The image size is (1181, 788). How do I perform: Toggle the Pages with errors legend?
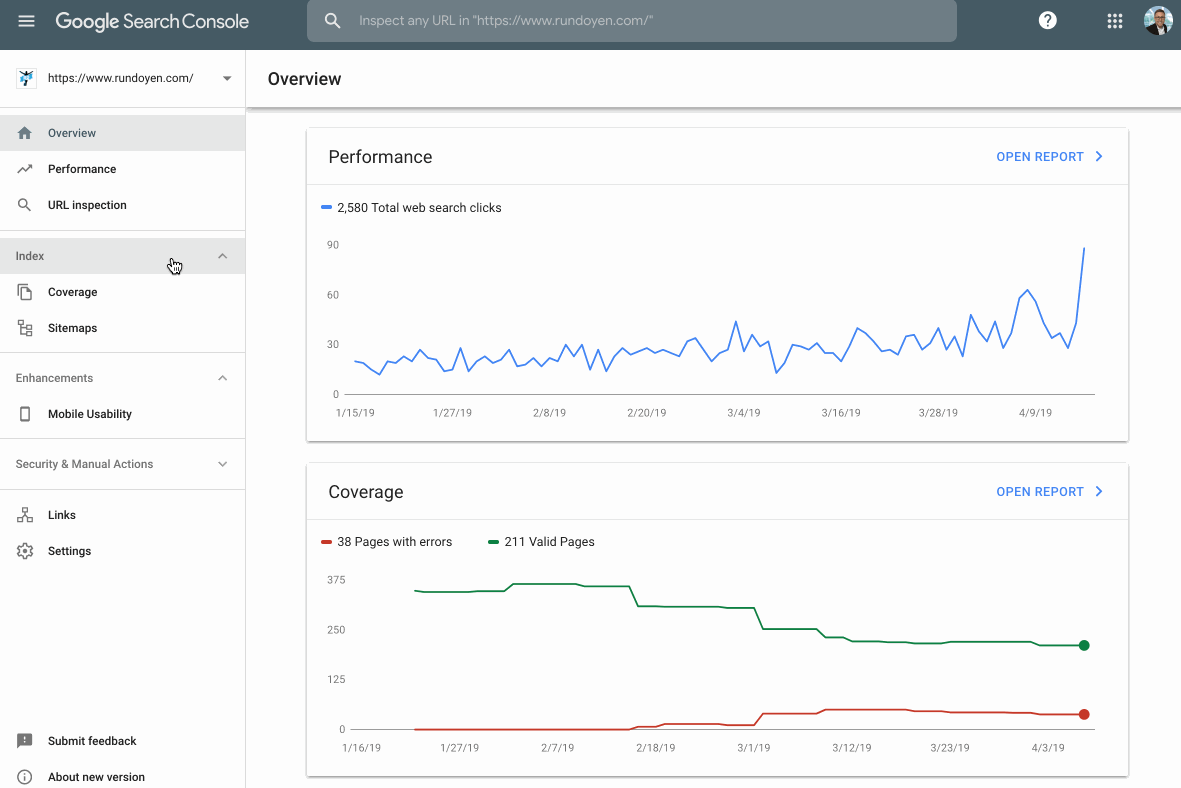click(x=386, y=541)
